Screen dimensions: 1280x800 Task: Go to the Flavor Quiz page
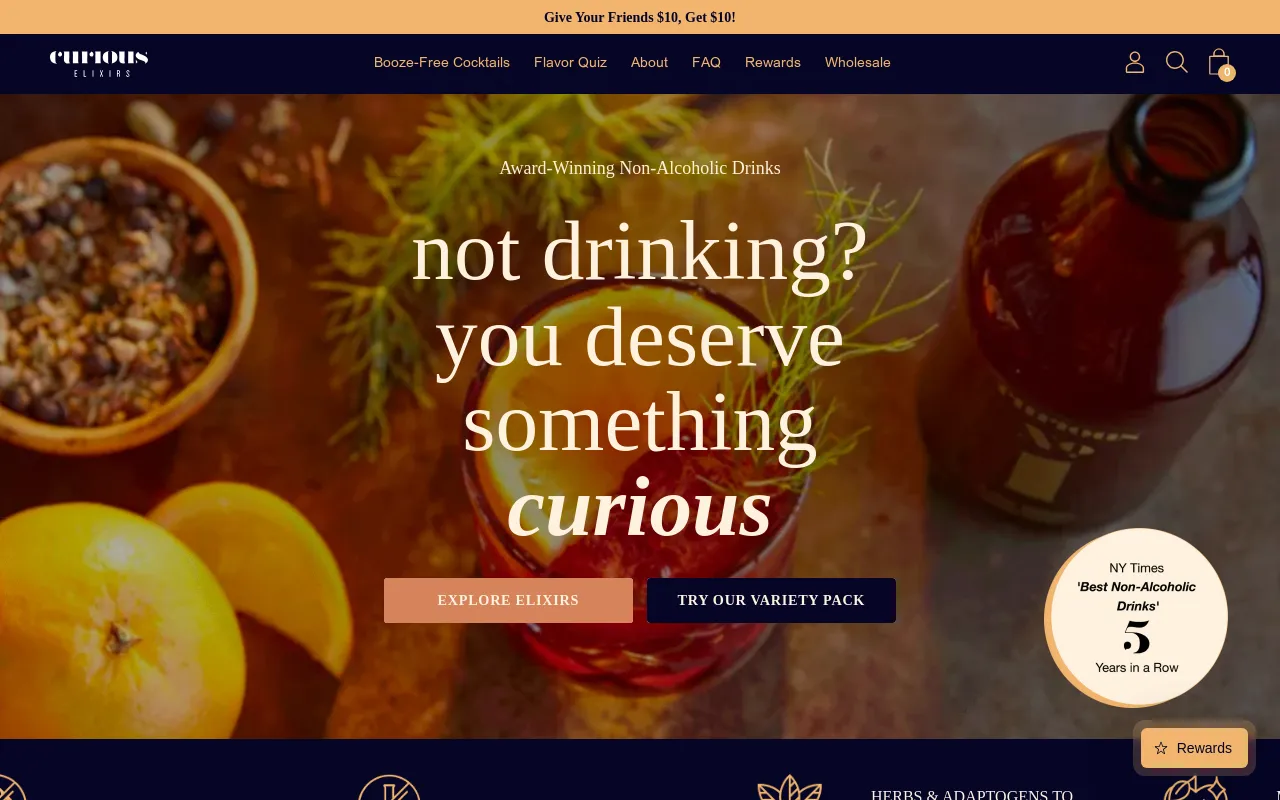pos(570,62)
